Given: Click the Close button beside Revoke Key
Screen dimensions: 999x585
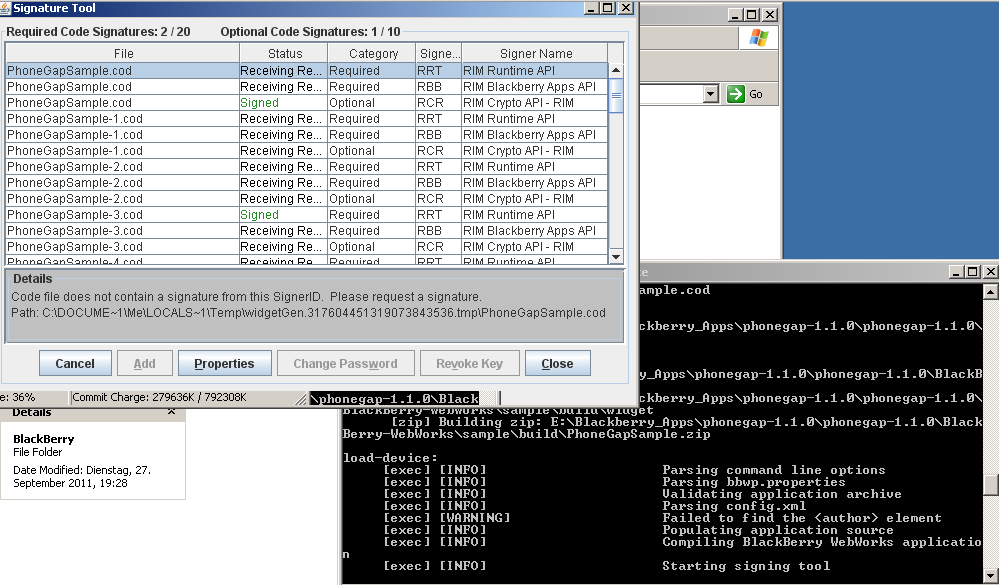Looking at the screenshot, I should (x=557, y=363).
